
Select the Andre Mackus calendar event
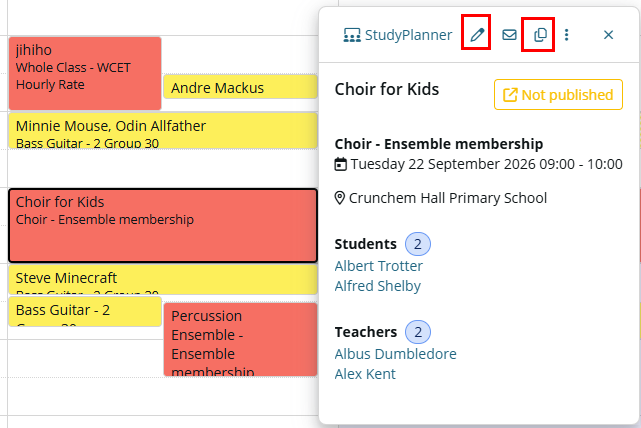click(240, 87)
